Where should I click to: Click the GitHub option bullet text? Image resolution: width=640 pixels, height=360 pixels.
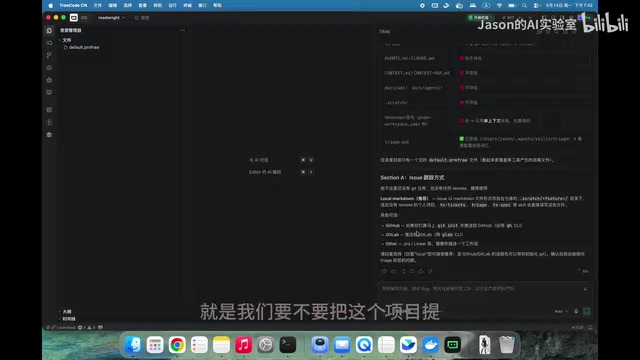[453, 225]
